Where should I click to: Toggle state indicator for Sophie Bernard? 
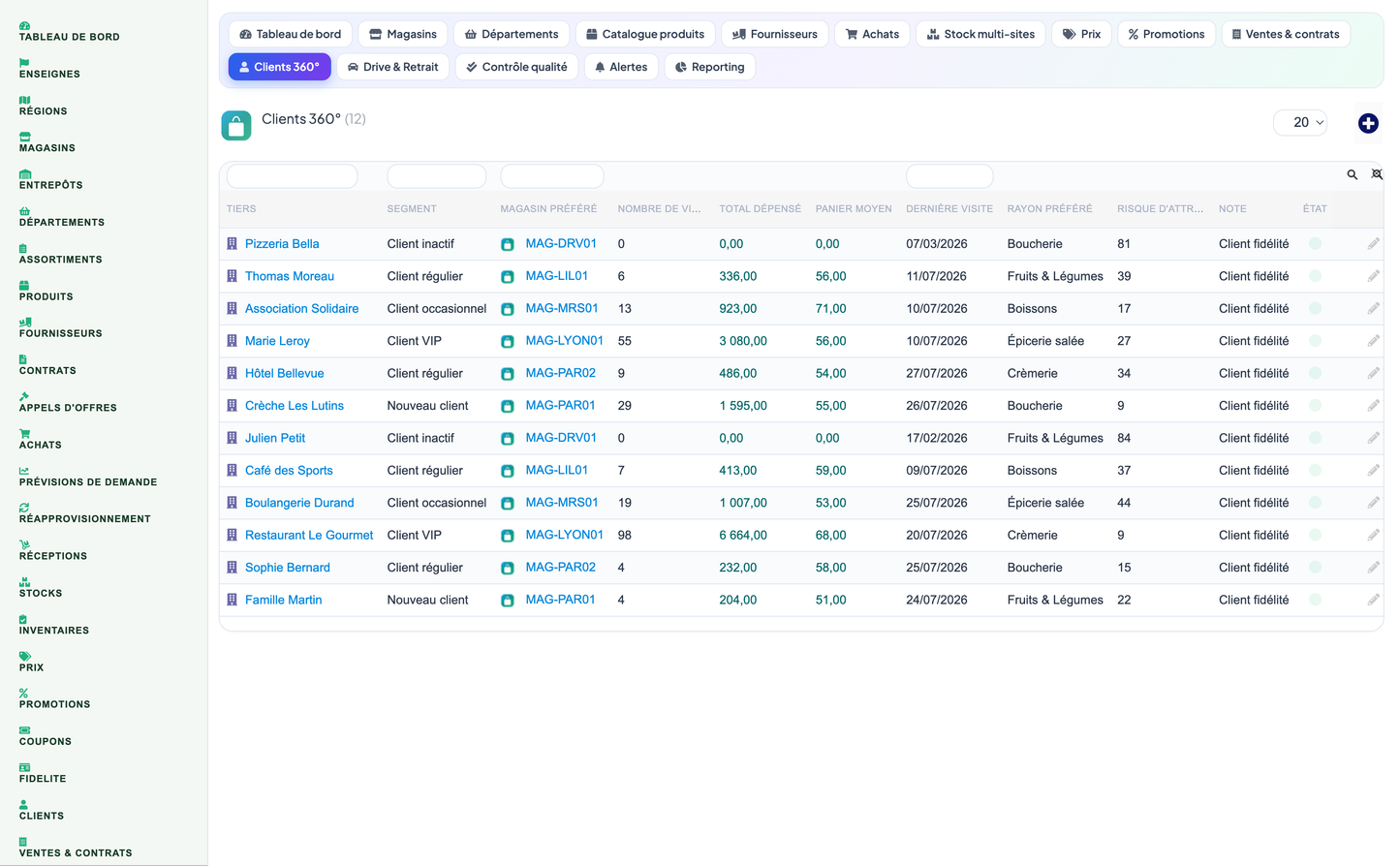click(1315, 568)
